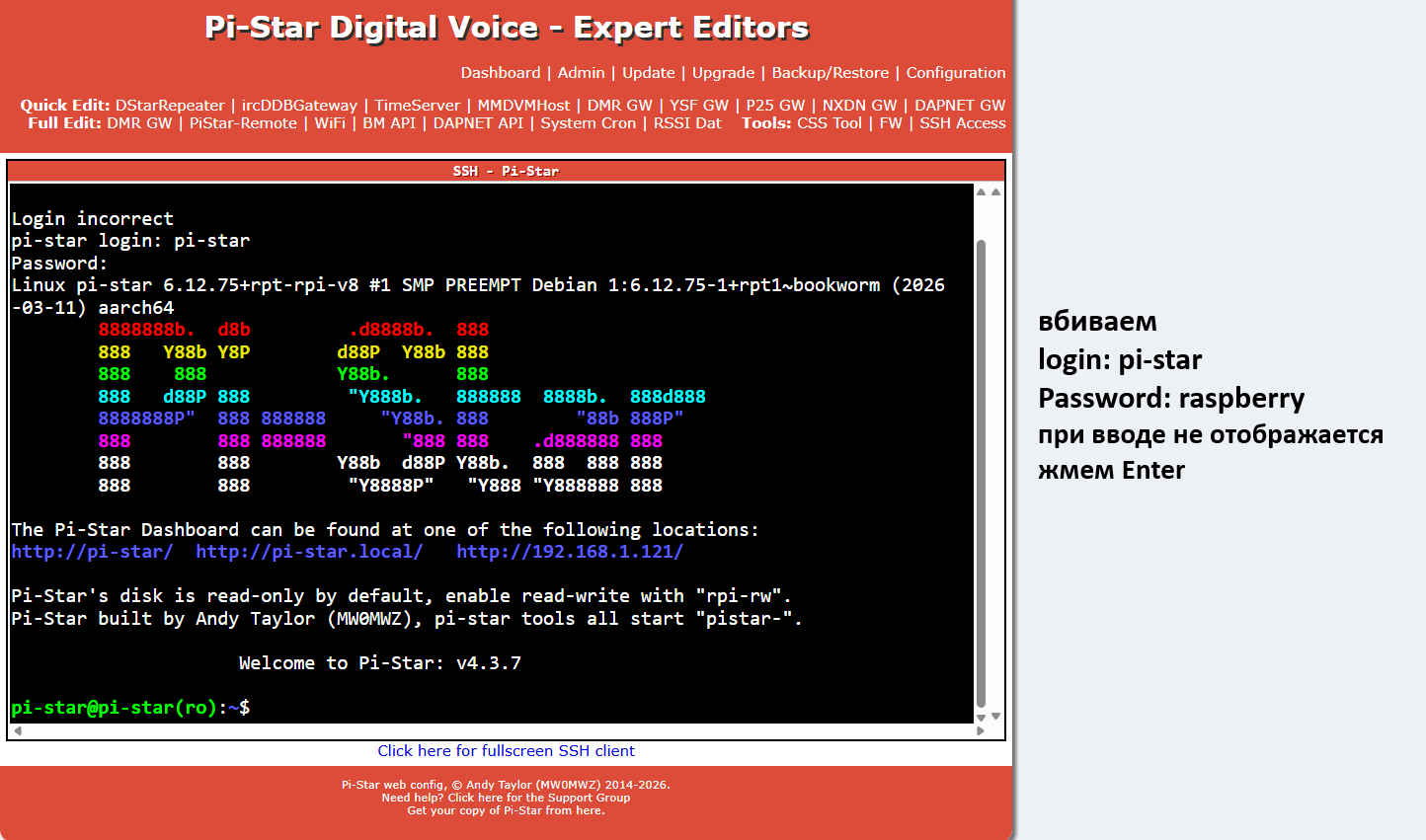Click the 'SSH - Pi-Star' panel title

[506, 171]
